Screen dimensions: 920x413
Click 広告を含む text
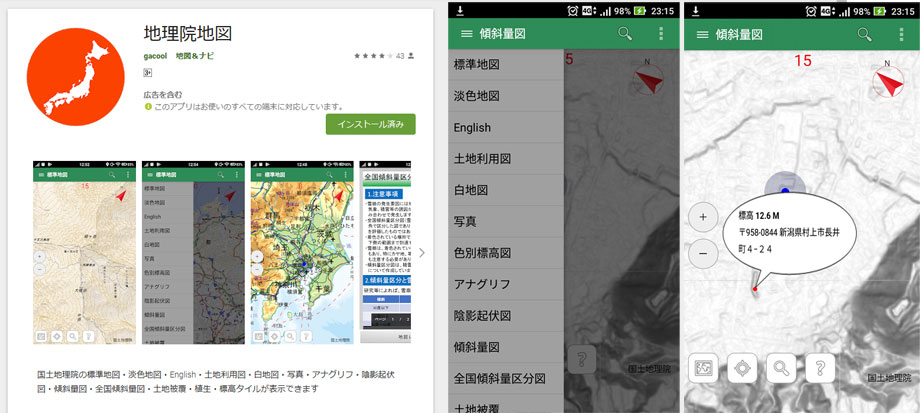pos(163,94)
